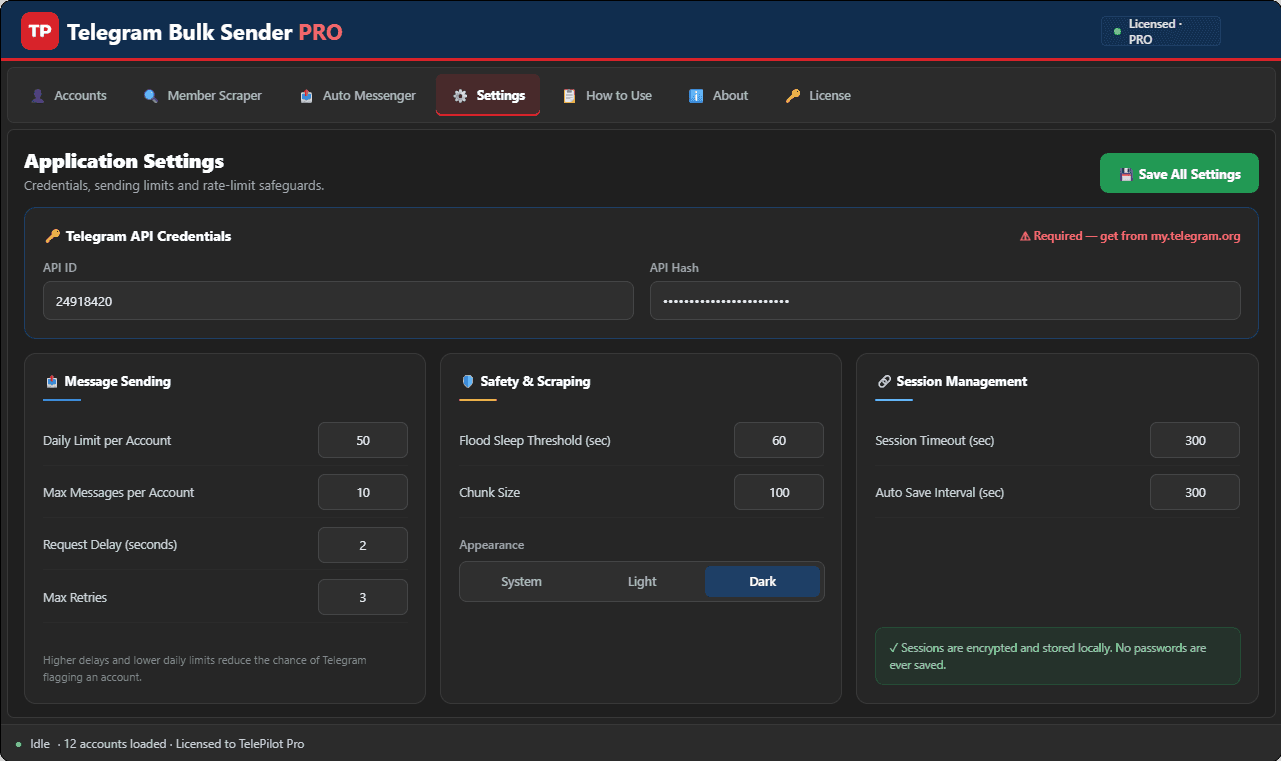This screenshot has width=1281, height=761.
Task: Click the floppy disk icon on Save button
Action: 1126,174
